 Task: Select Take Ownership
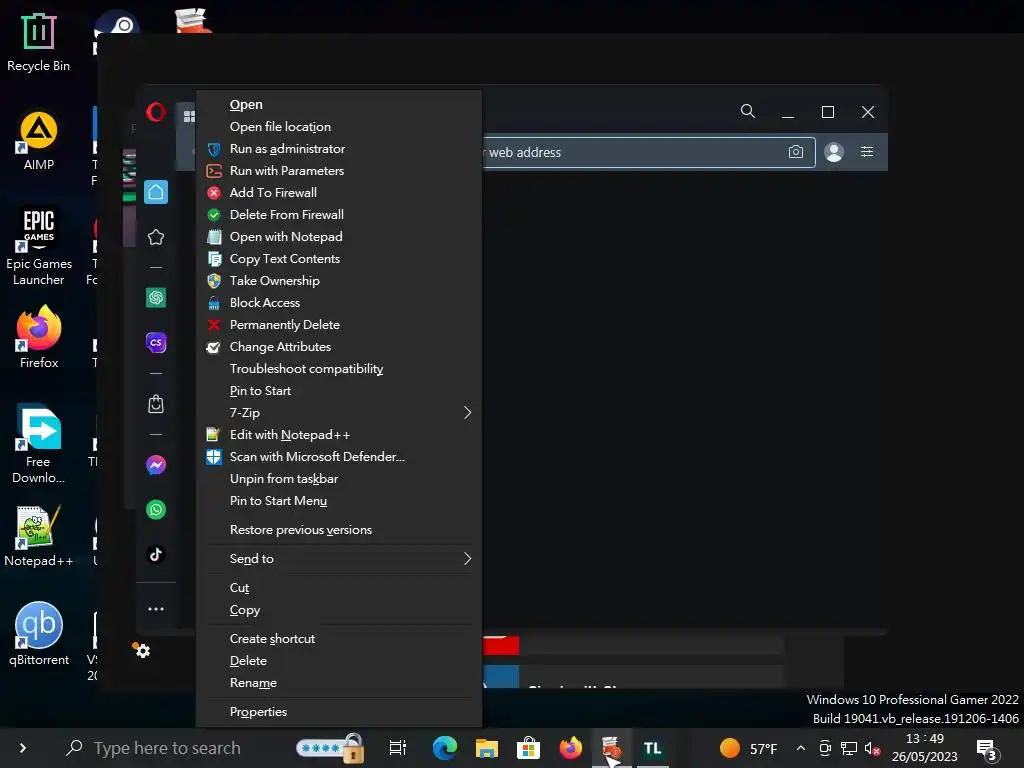[338, 281]
